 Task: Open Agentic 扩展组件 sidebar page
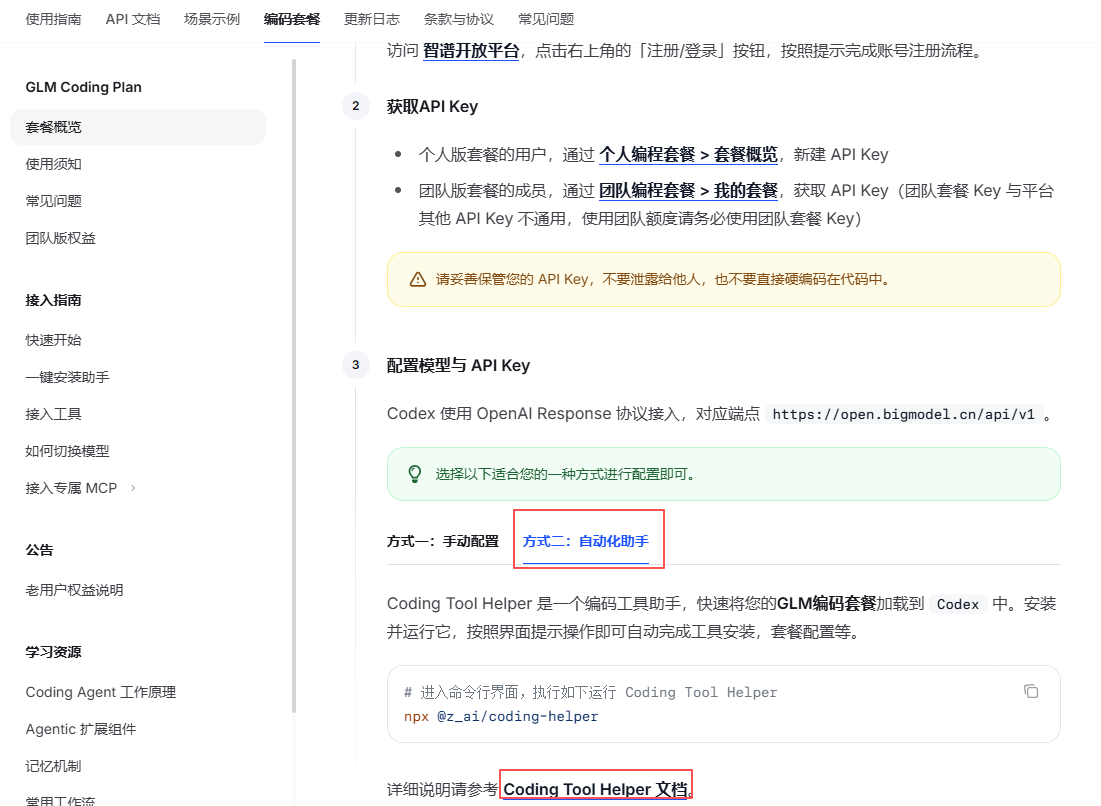pos(81,729)
